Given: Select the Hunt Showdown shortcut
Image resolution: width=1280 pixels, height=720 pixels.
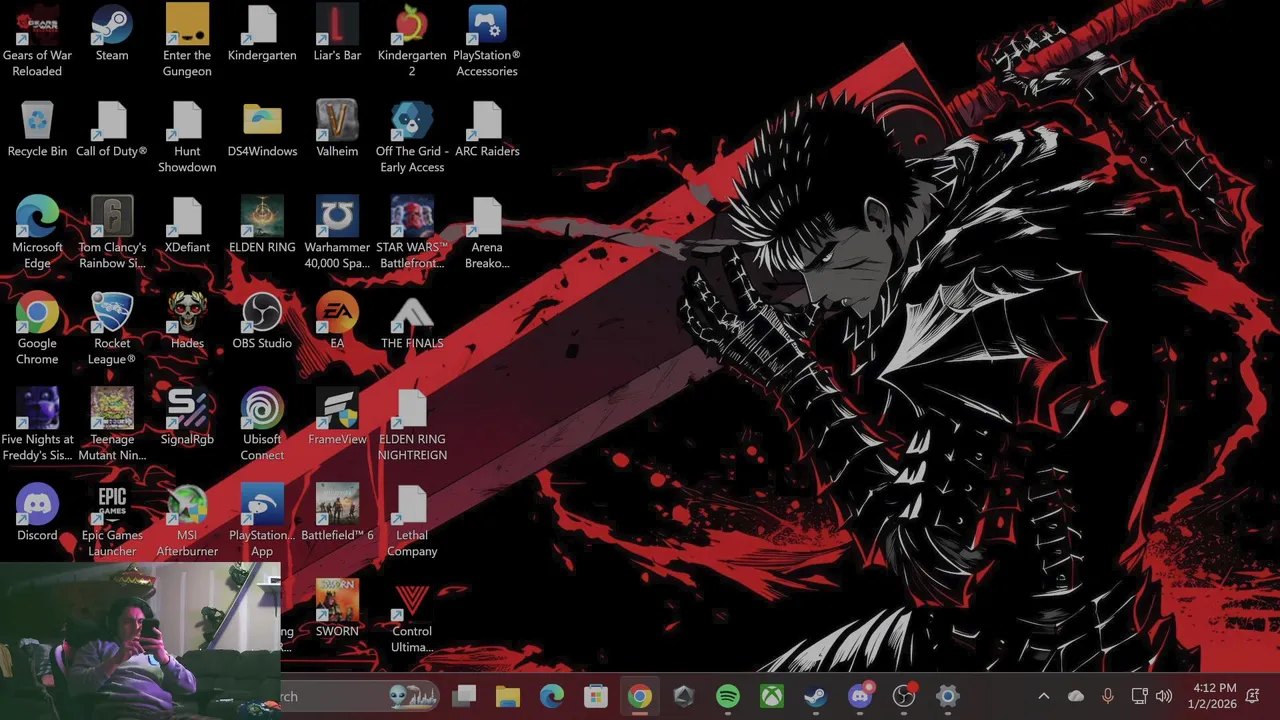Looking at the screenshot, I should coord(187,137).
